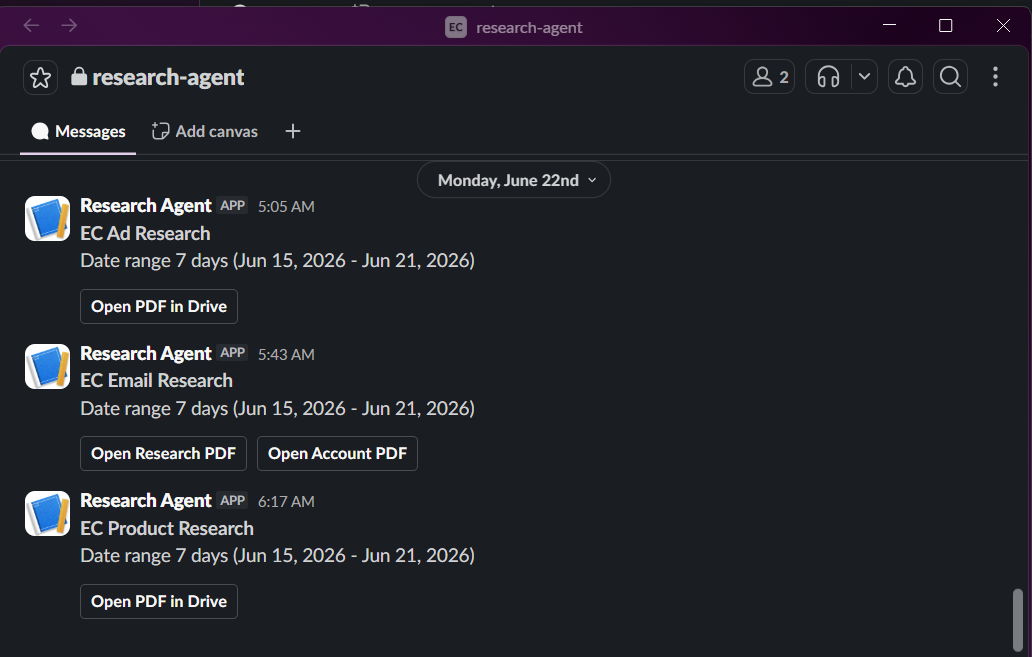Click "EC Product Research" message text
The width and height of the screenshot is (1032, 657).
pyautogui.click(x=167, y=529)
